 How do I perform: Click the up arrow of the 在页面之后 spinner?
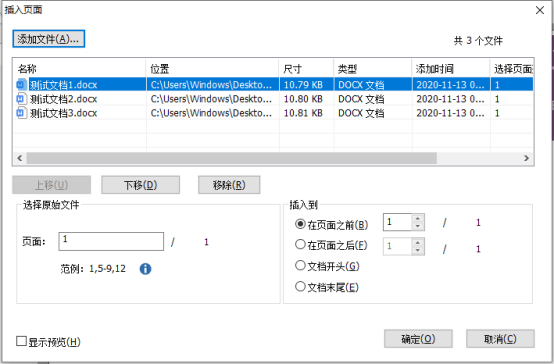click(x=418, y=242)
